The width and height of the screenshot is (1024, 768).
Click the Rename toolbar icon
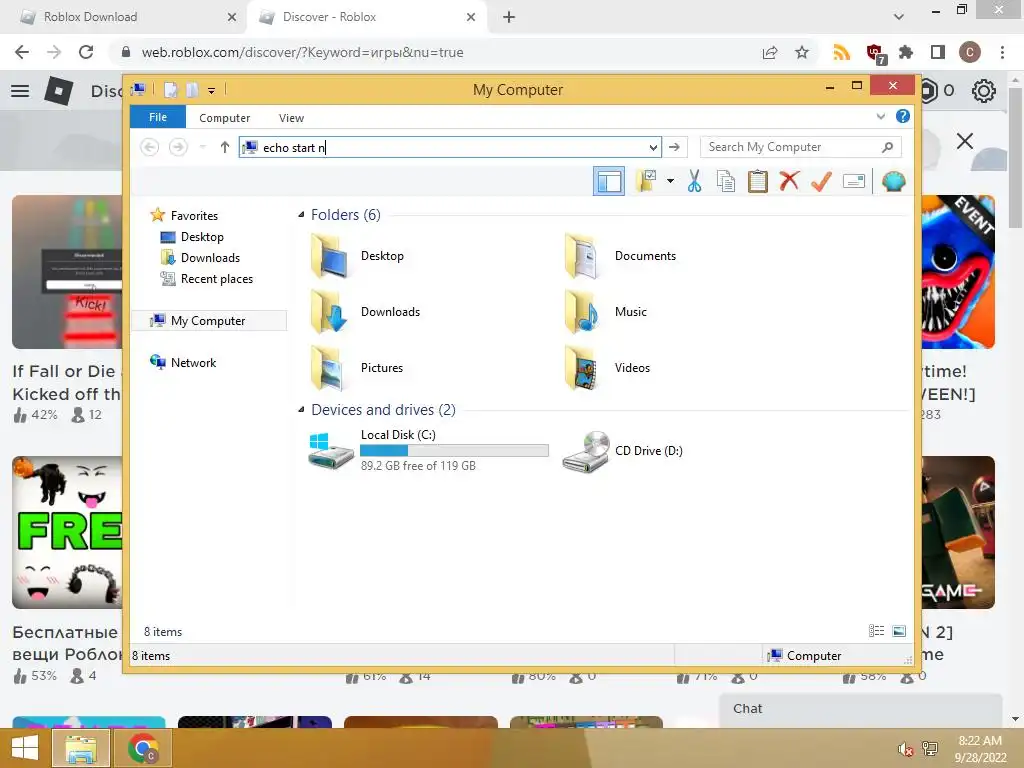tap(854, 181)
